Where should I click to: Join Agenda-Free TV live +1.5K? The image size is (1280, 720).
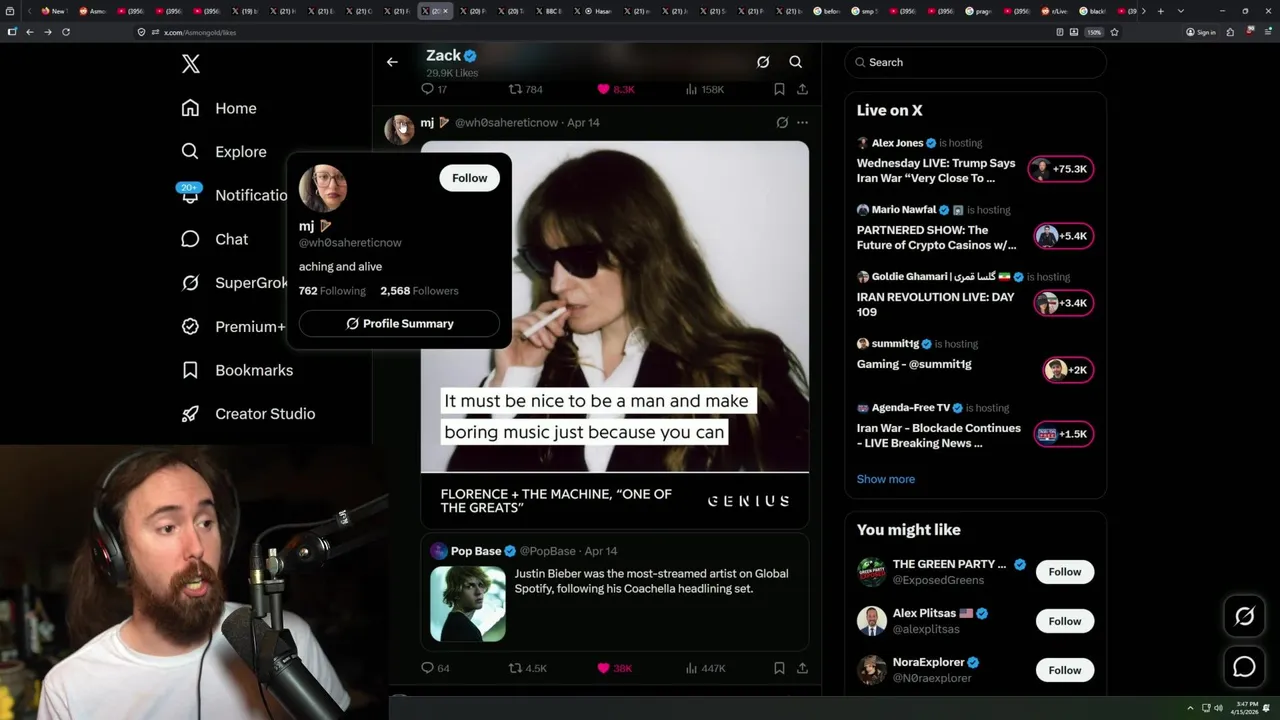click(x=1064, y=434)
